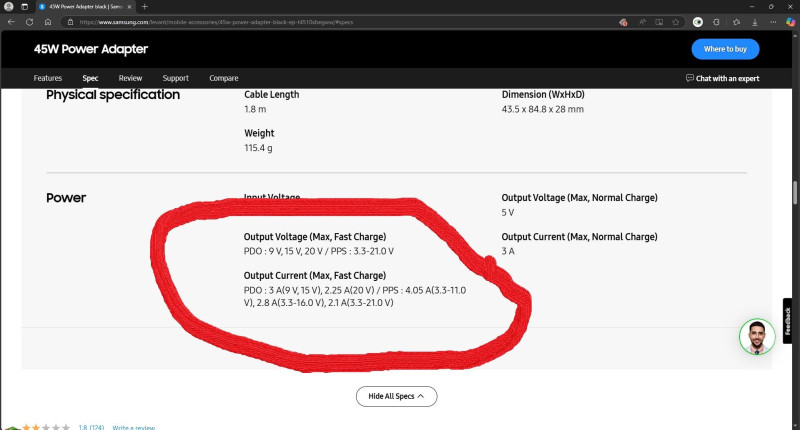The height and width of the screenshot is (430, 800).
Task: Add this page to favorites
Action: (676, 22)
